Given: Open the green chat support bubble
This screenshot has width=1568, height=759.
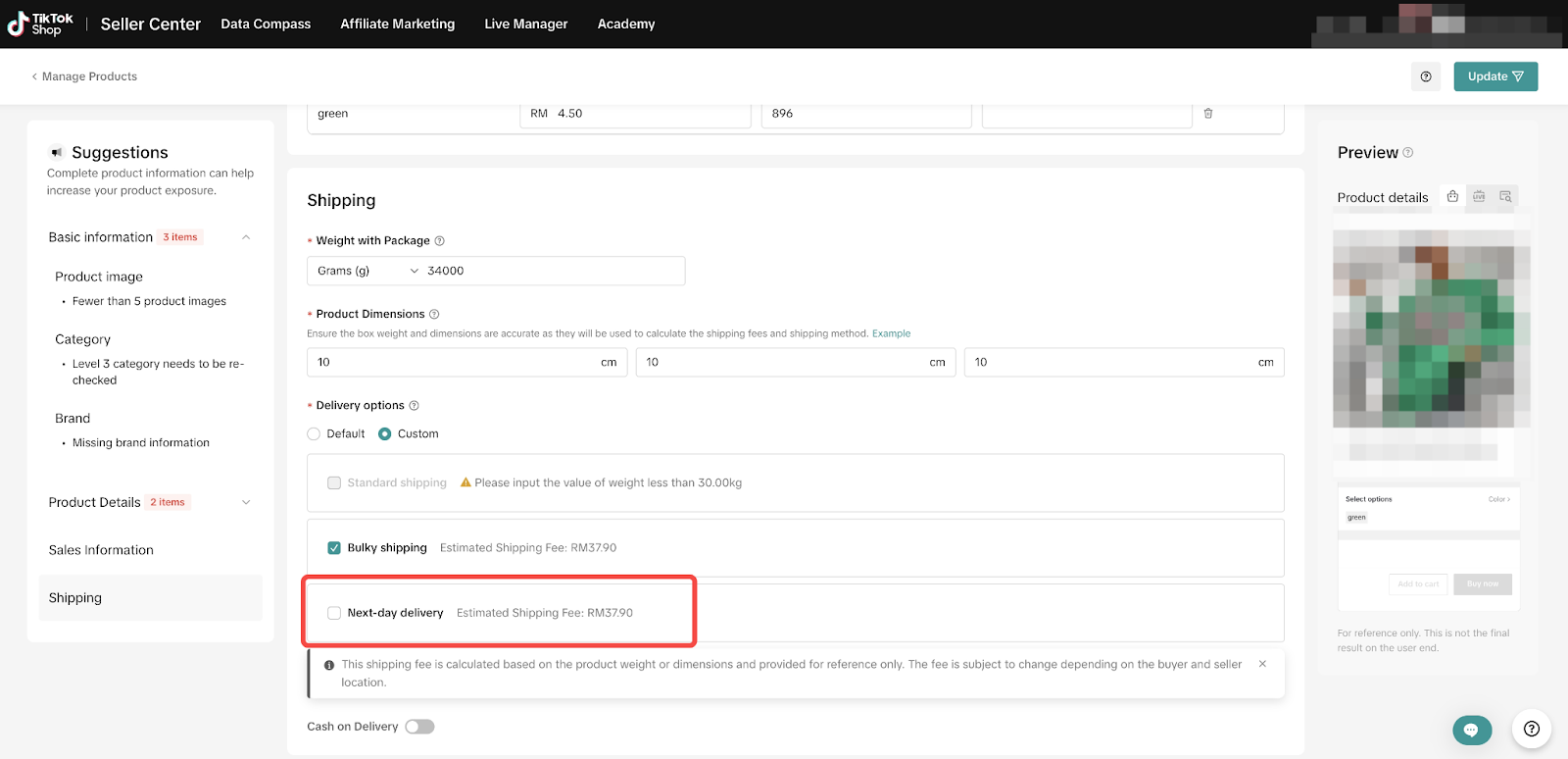Looking at the screenshot, I should click(1471, 730).
